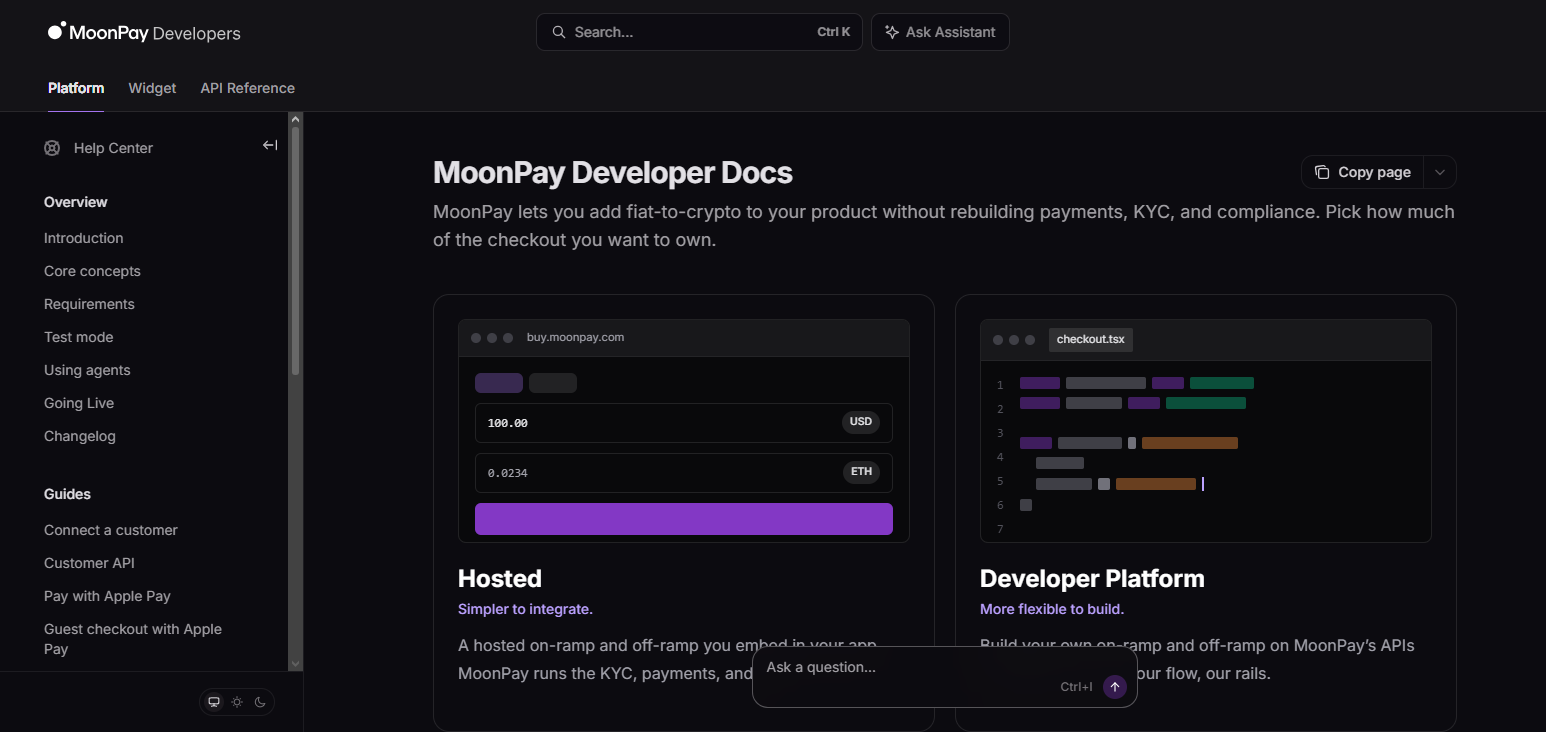Open Guest checkout with Apple Pay guide
1546x732 pixels.
pos(133,639)
